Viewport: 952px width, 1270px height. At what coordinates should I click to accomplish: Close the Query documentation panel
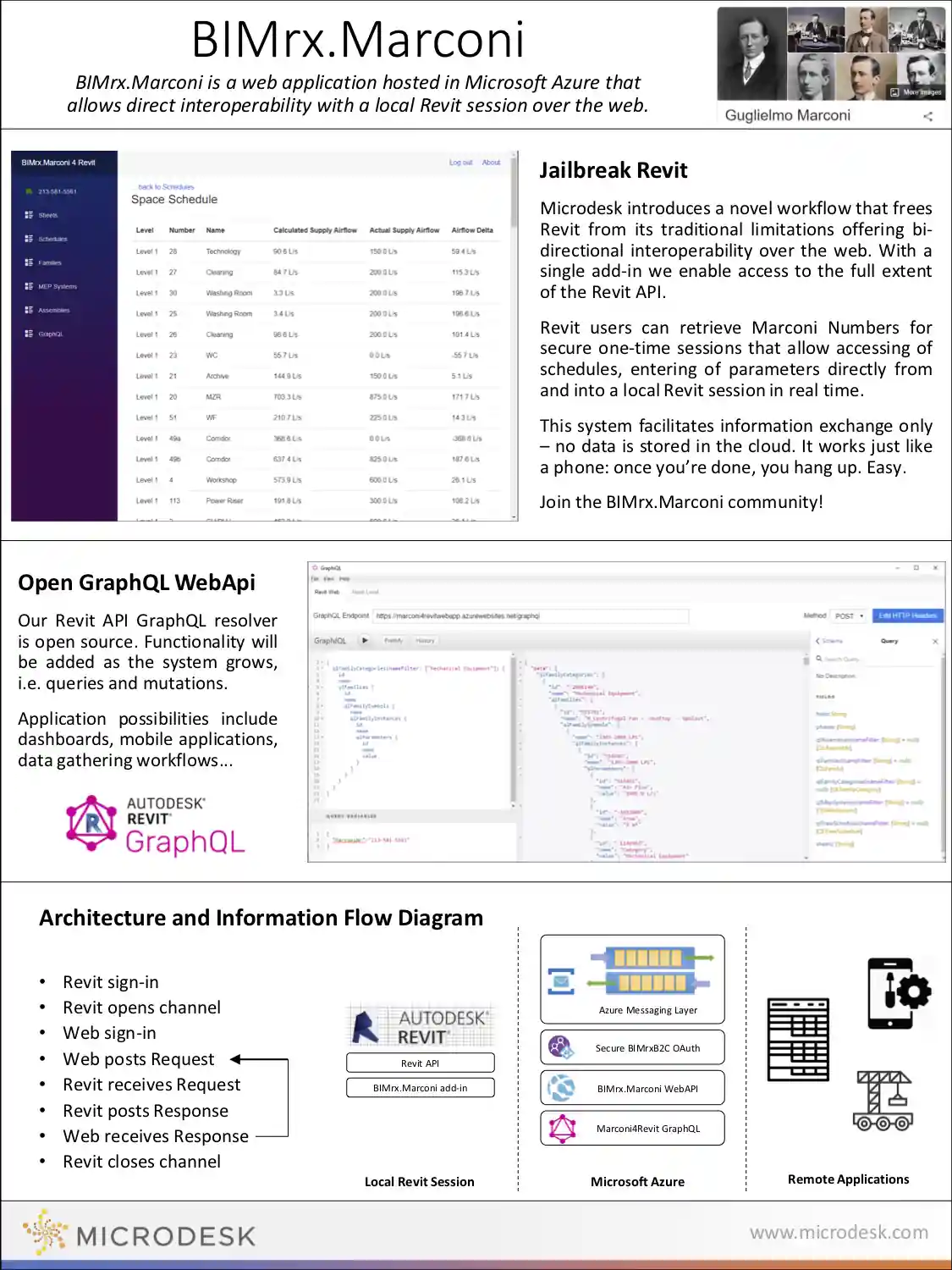pos(935,641)
